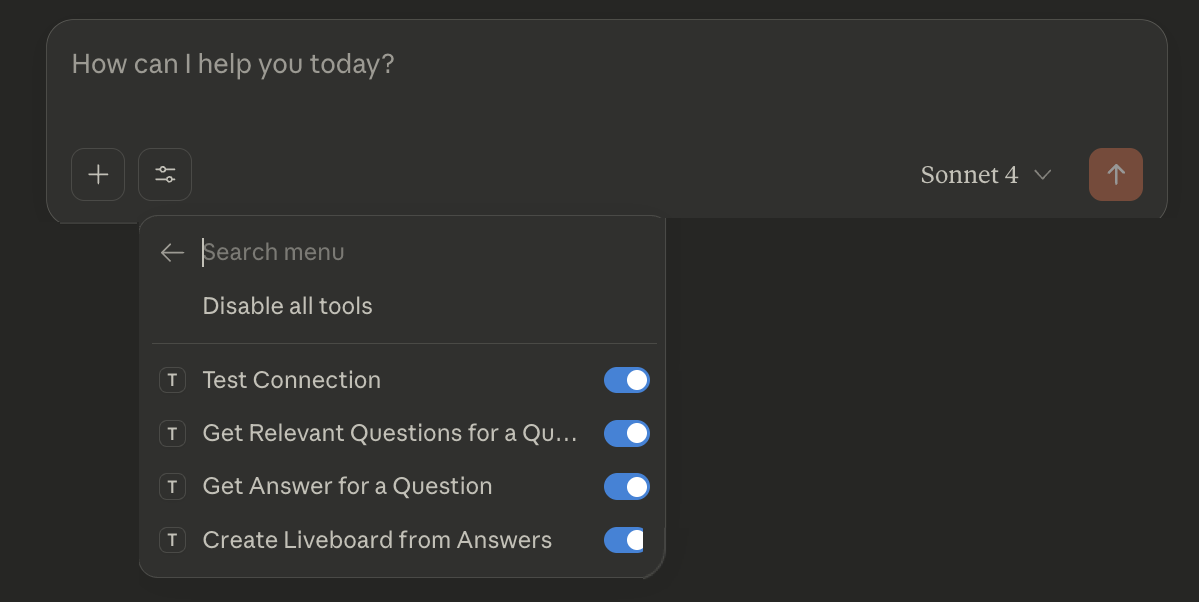Click T icon beside Get Answer

point(172,486)
